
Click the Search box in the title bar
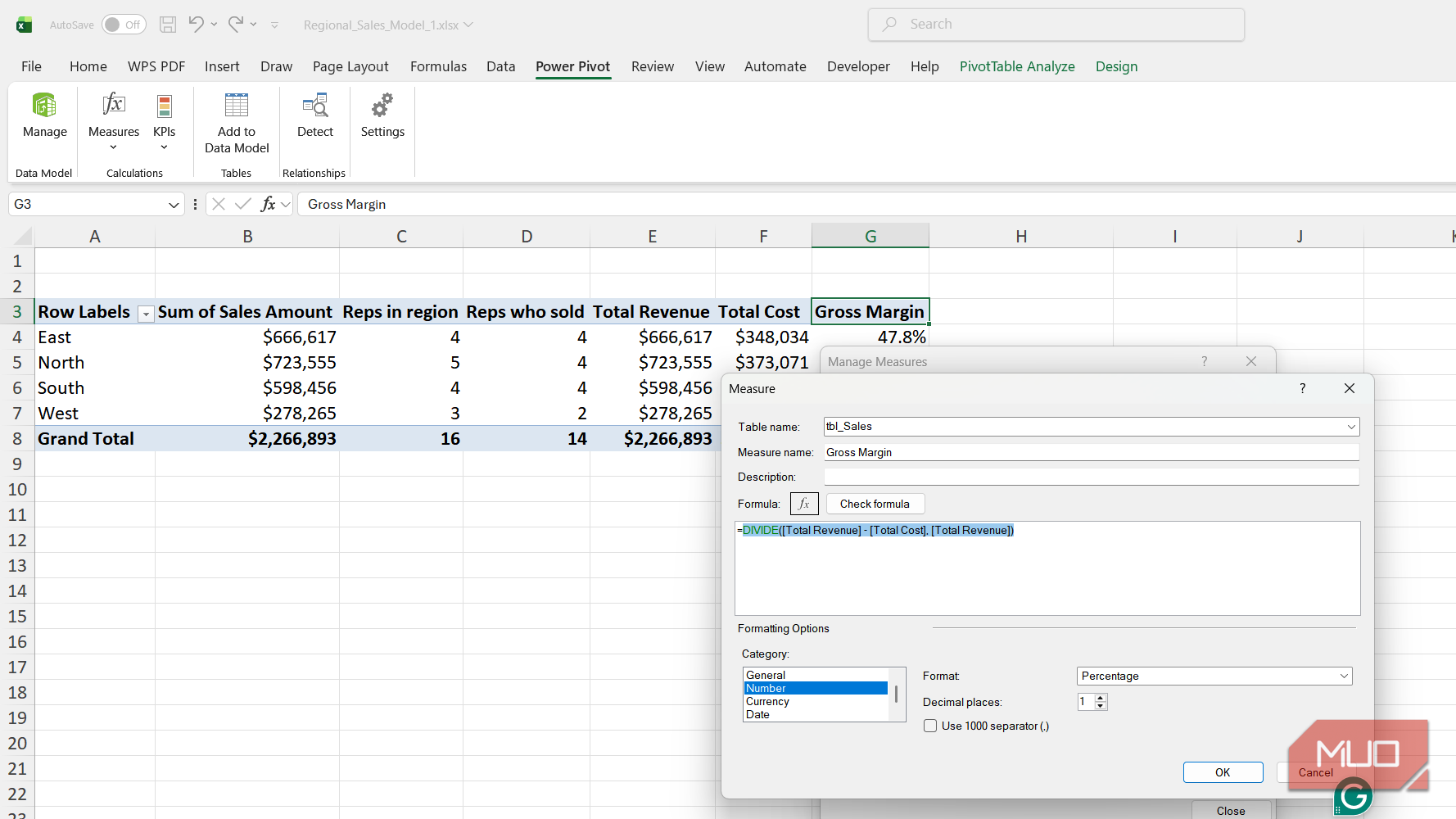tap(1056, 25)
